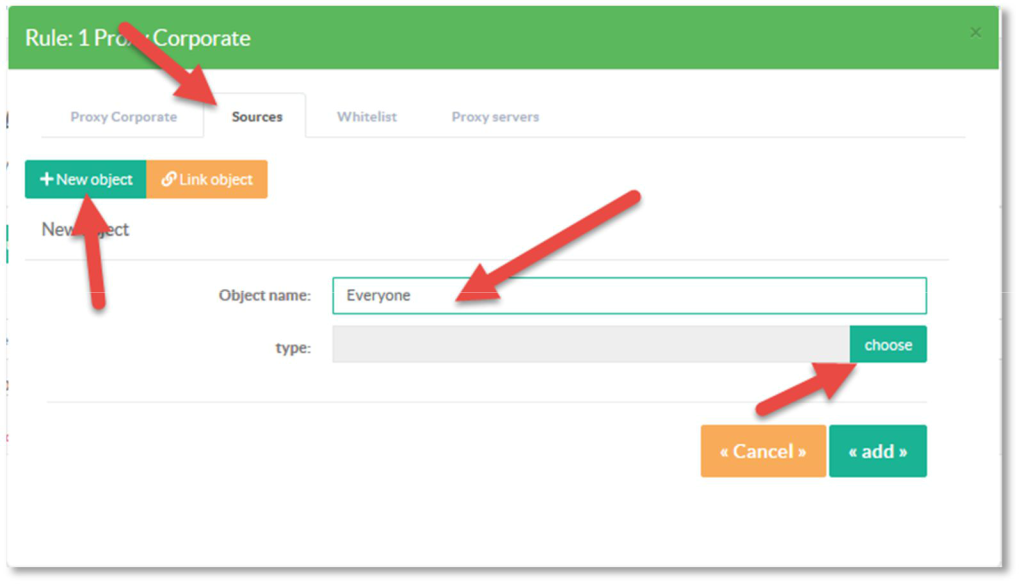1019x584 pixels.
Task: Go to the Proxy servers tab
Action: coord(495,117)
